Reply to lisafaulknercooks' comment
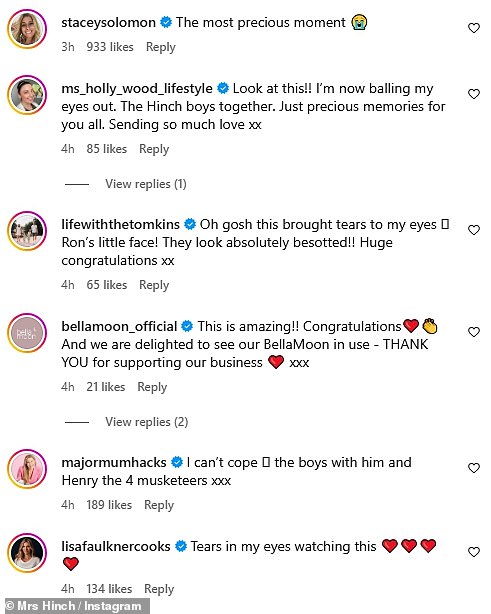491x614 pixels. click(x=159, y=589)
